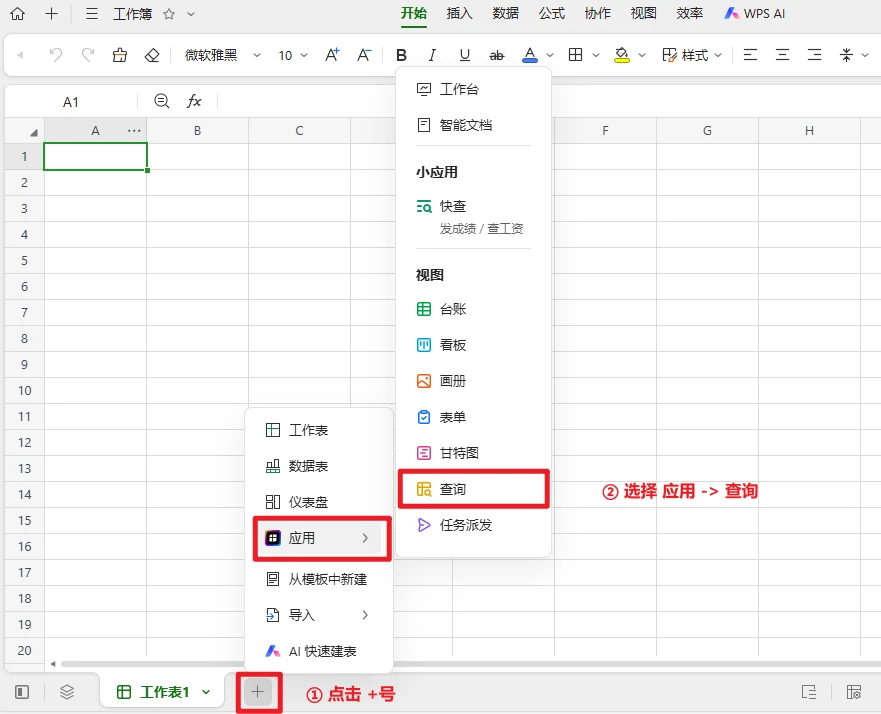Toggle bold formatting

[401, 55]
